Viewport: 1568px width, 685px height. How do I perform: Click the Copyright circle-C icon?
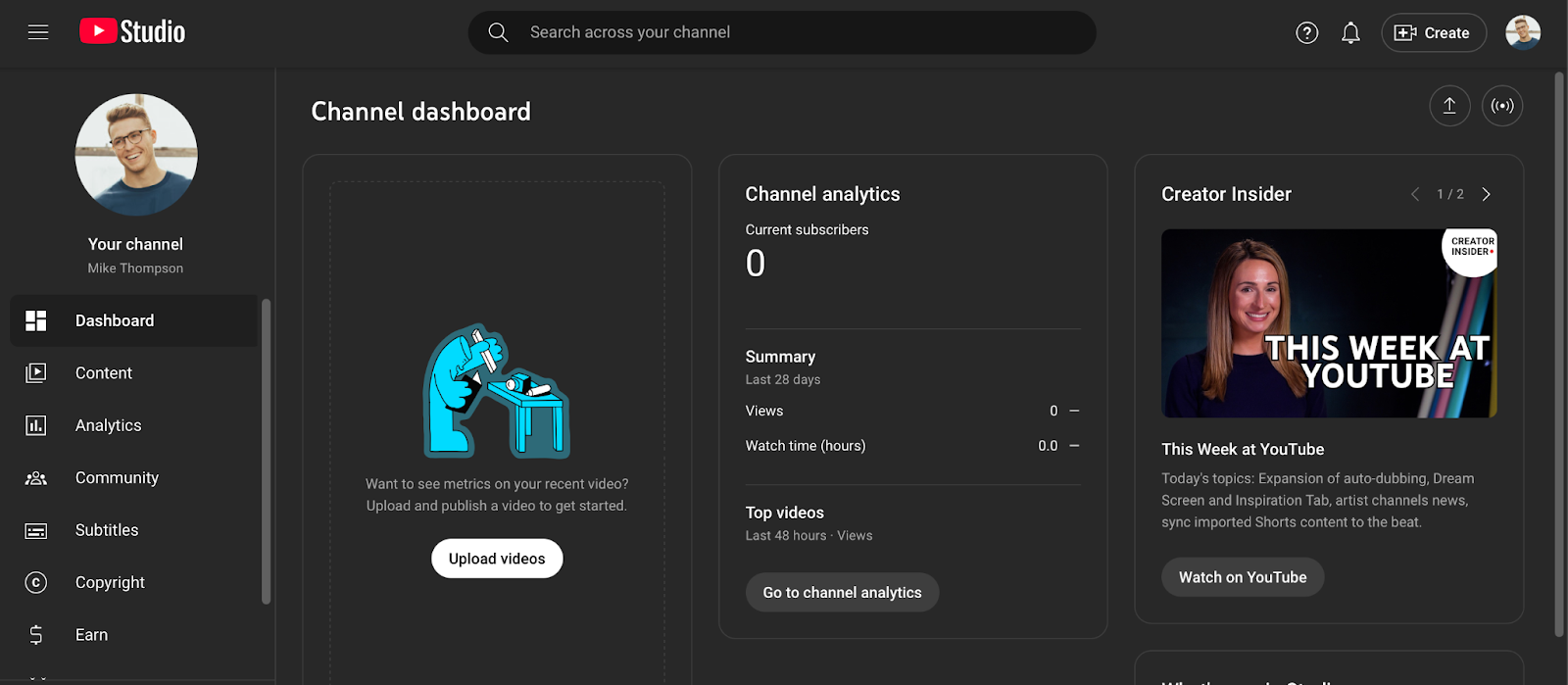[36, 582]
